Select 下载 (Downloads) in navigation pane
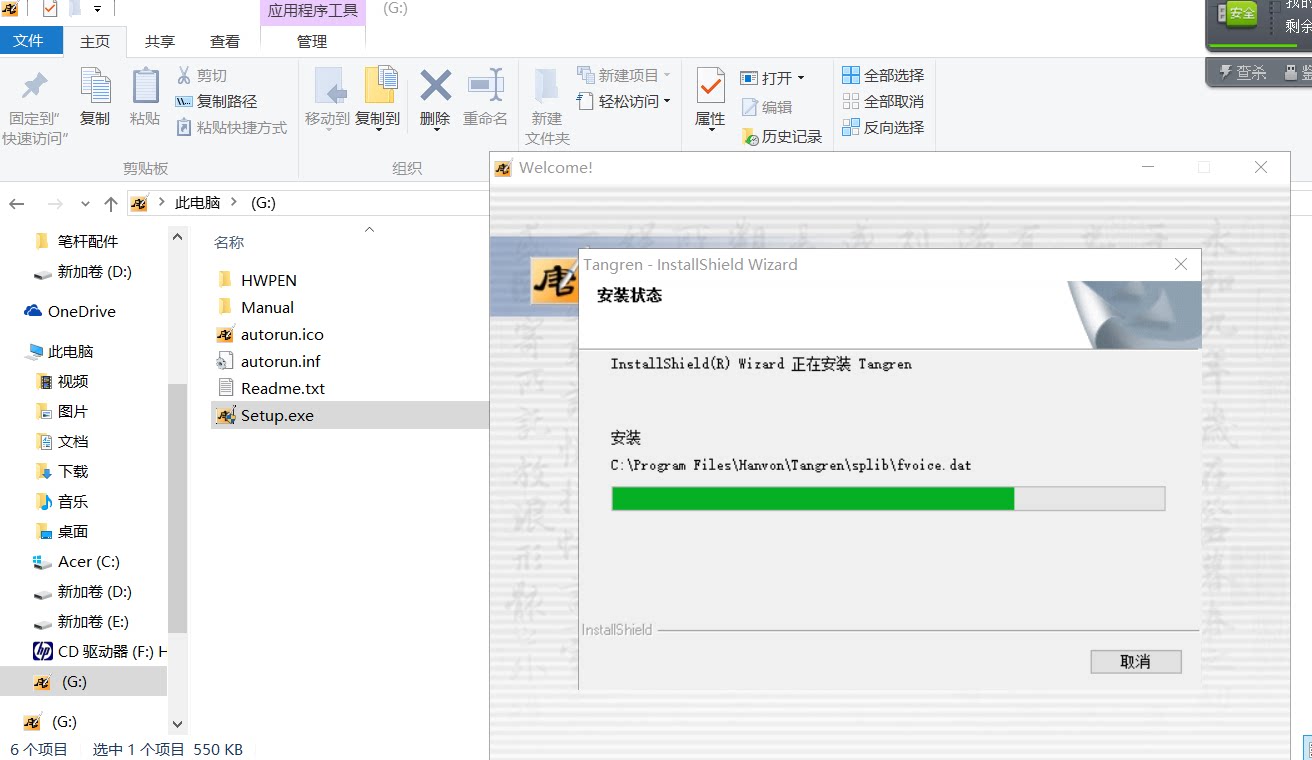Image resolution: width=1312 pixels, height=760 pixels. click(63, 471)
